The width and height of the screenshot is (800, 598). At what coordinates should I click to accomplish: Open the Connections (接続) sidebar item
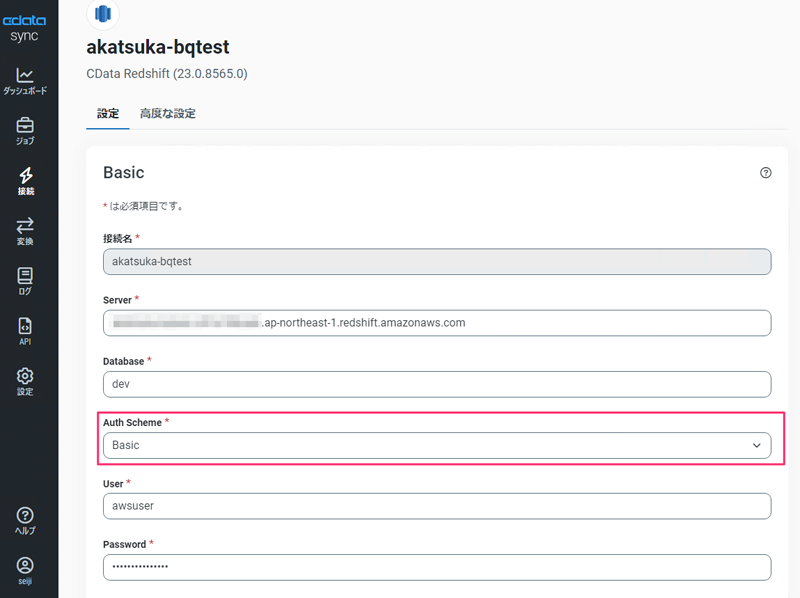[26, 181]
